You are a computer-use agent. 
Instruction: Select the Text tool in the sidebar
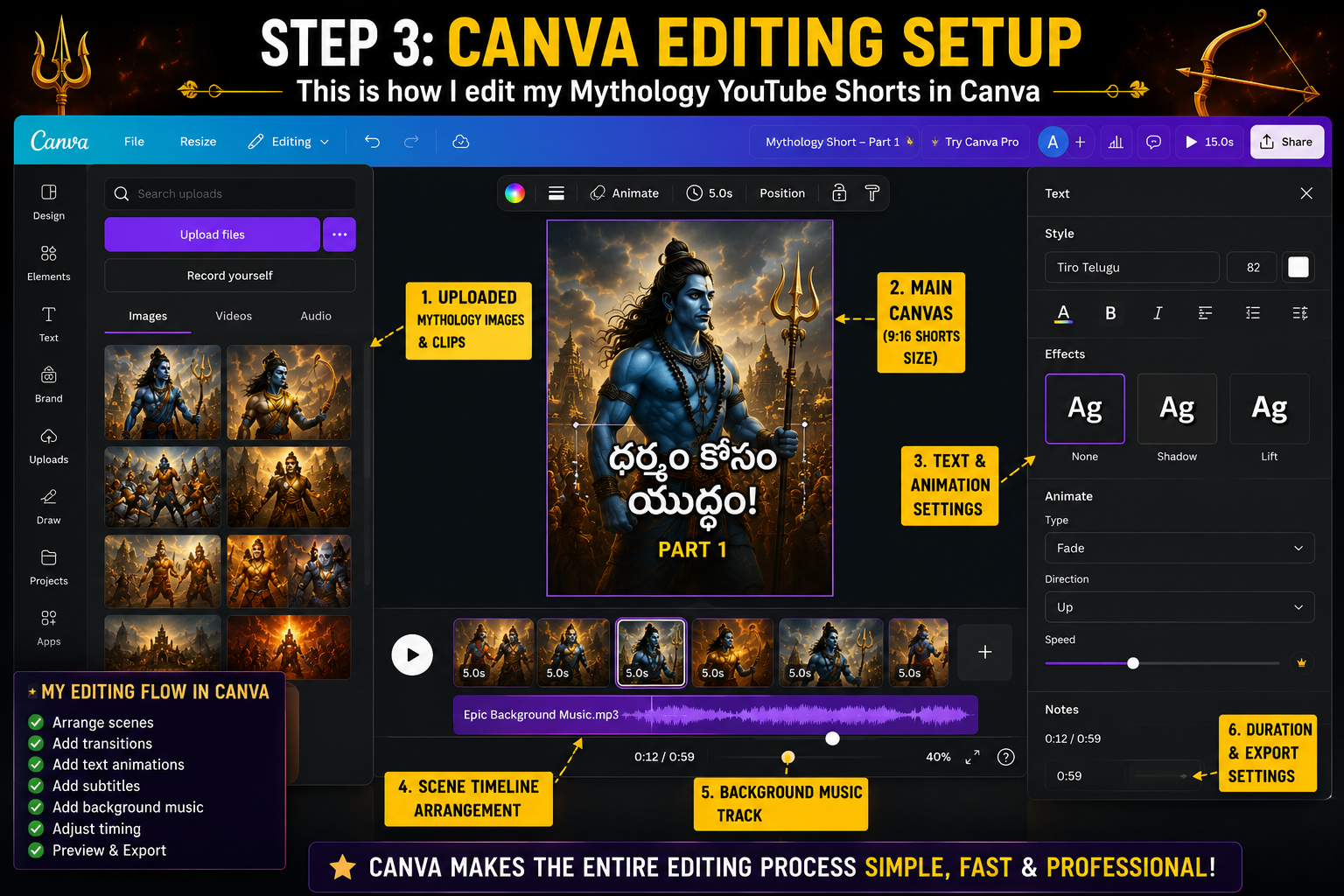(49, 324)
